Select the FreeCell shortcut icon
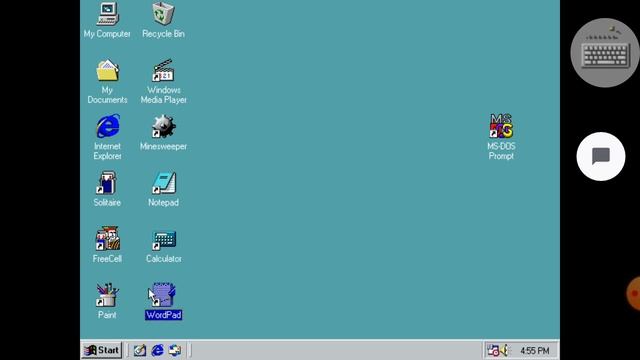Screen dimensions: 640x360 [107, 239]
